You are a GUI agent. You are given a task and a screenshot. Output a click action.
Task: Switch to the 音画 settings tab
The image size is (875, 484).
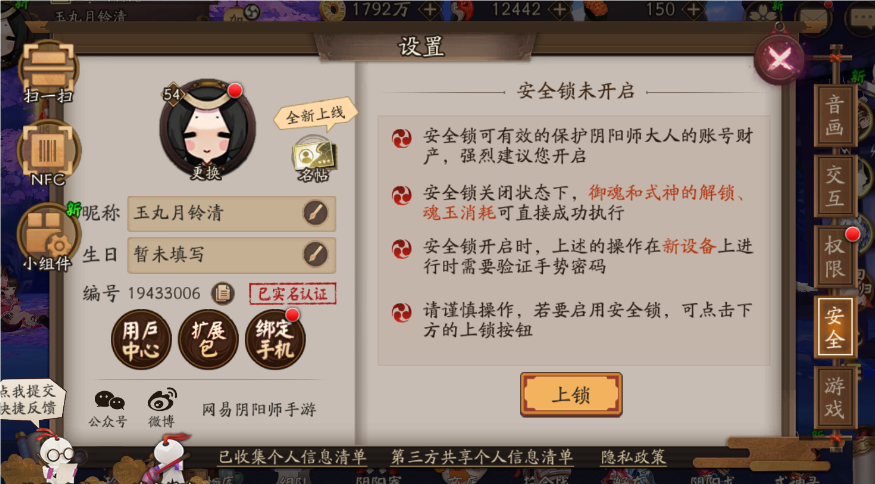coord(835,116)
